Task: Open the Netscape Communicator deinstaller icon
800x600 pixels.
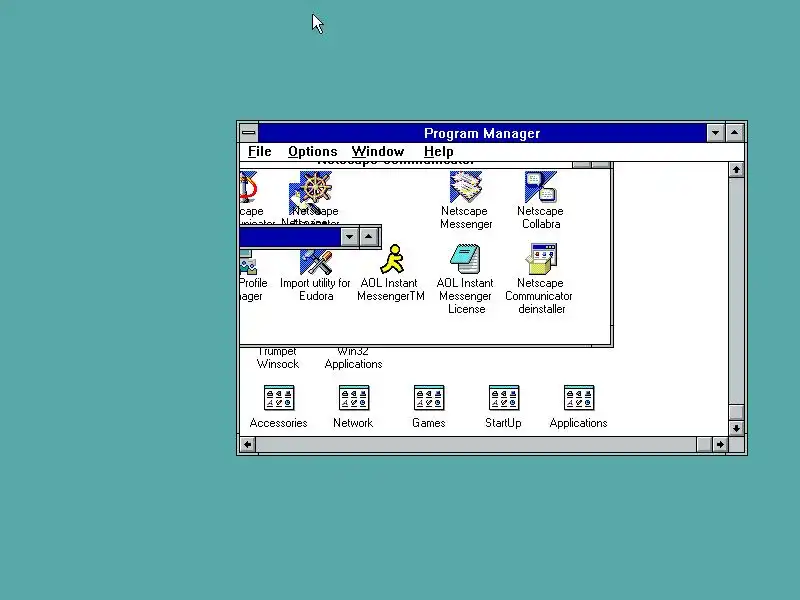Action: click(x=541, y=259)
